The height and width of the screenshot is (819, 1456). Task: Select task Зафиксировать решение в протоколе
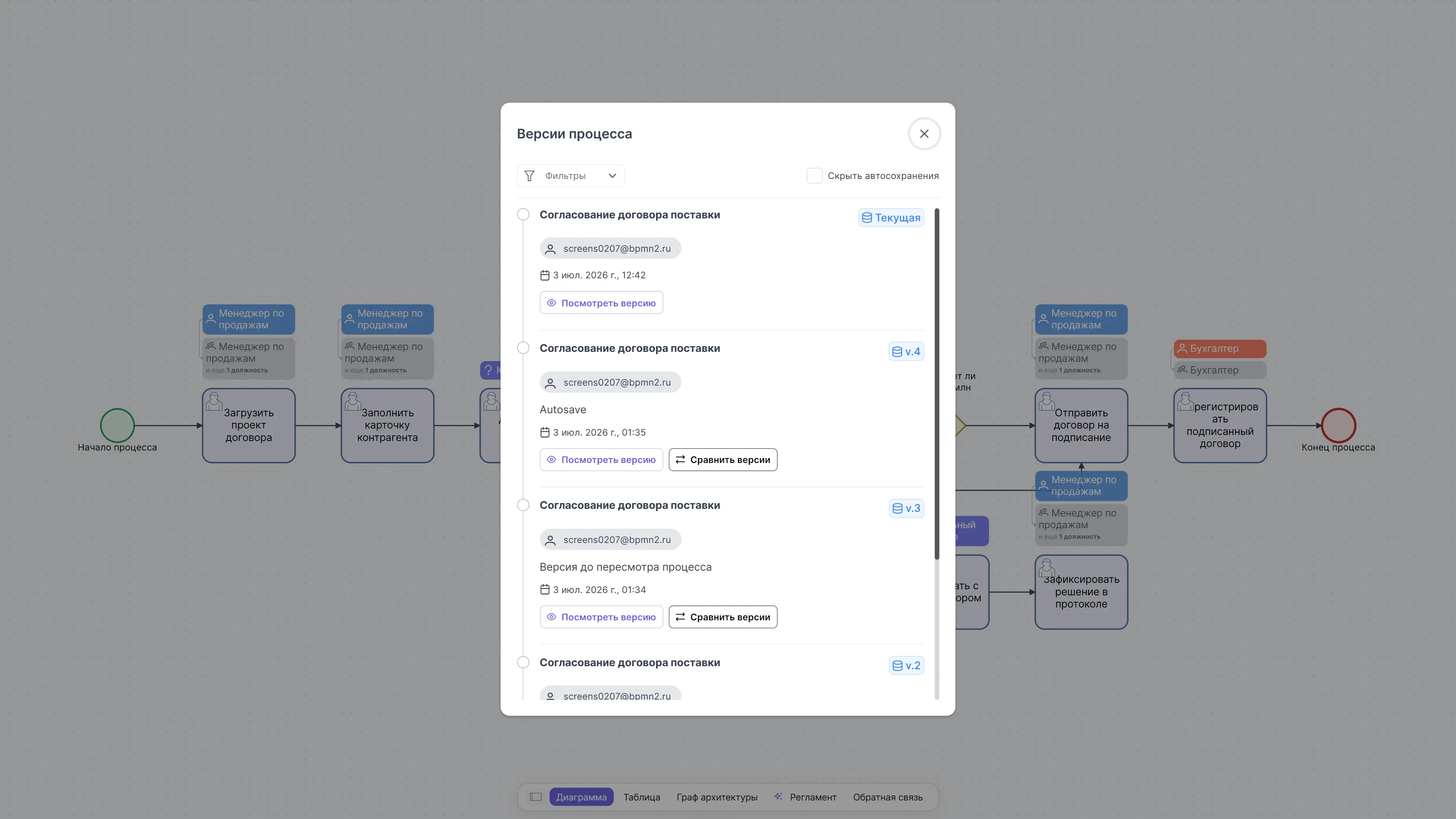[x=1081, y=592]
